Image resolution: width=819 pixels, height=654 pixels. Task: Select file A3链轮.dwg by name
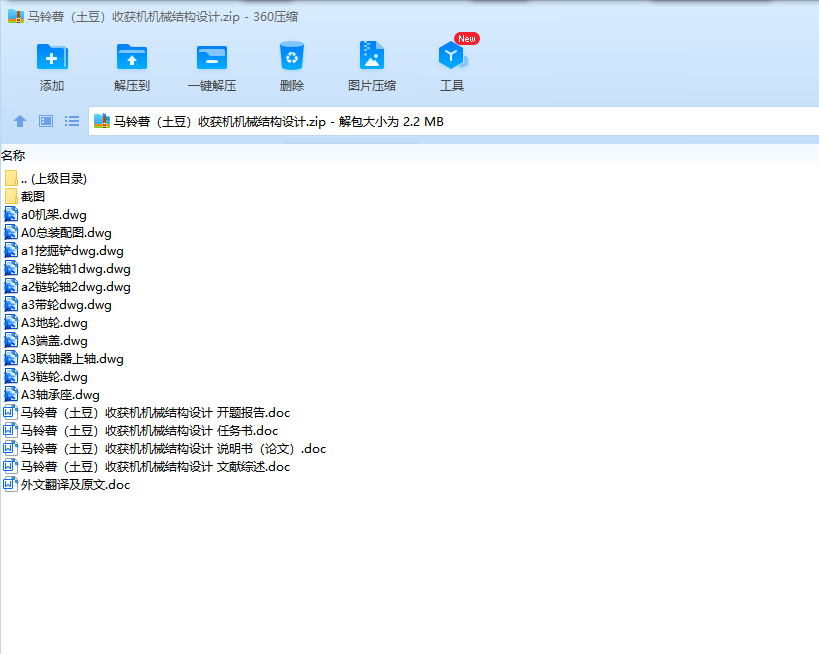(x=54, y=377)
